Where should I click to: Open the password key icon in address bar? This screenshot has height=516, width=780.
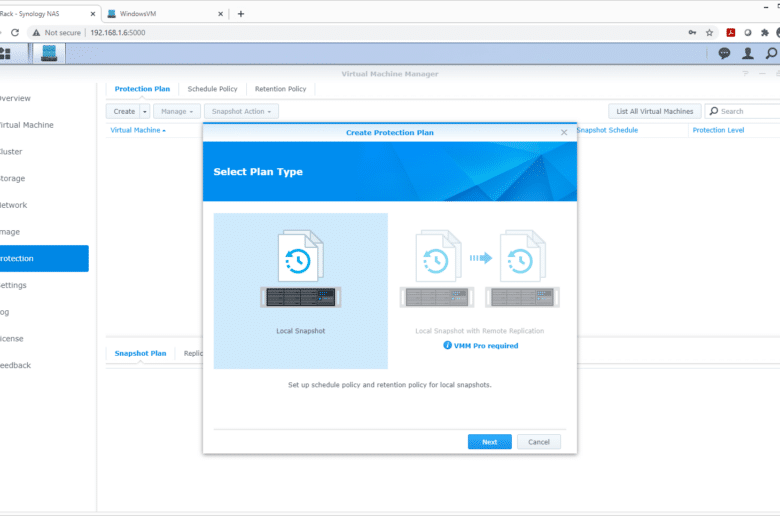coord(692,32)
